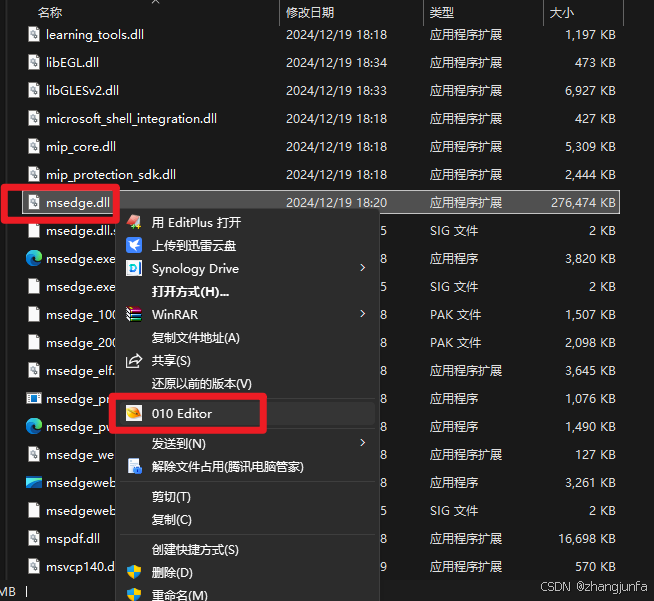Click the 2,098 KB size cell

[590, 342]
